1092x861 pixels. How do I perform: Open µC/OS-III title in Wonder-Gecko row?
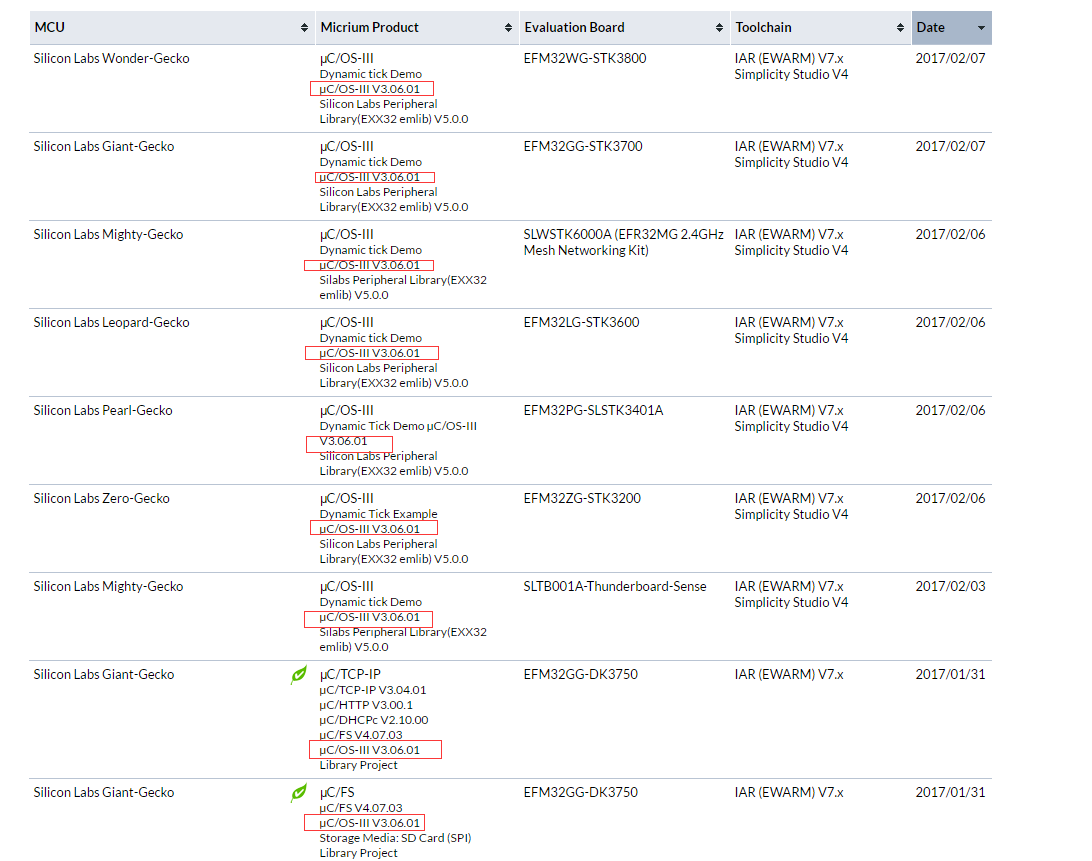[x=347, y=59]
